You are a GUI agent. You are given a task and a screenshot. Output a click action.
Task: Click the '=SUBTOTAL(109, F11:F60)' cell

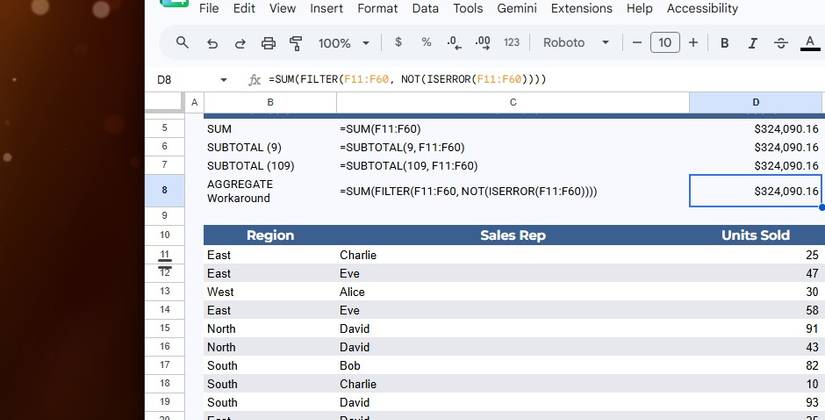[512, 166]
